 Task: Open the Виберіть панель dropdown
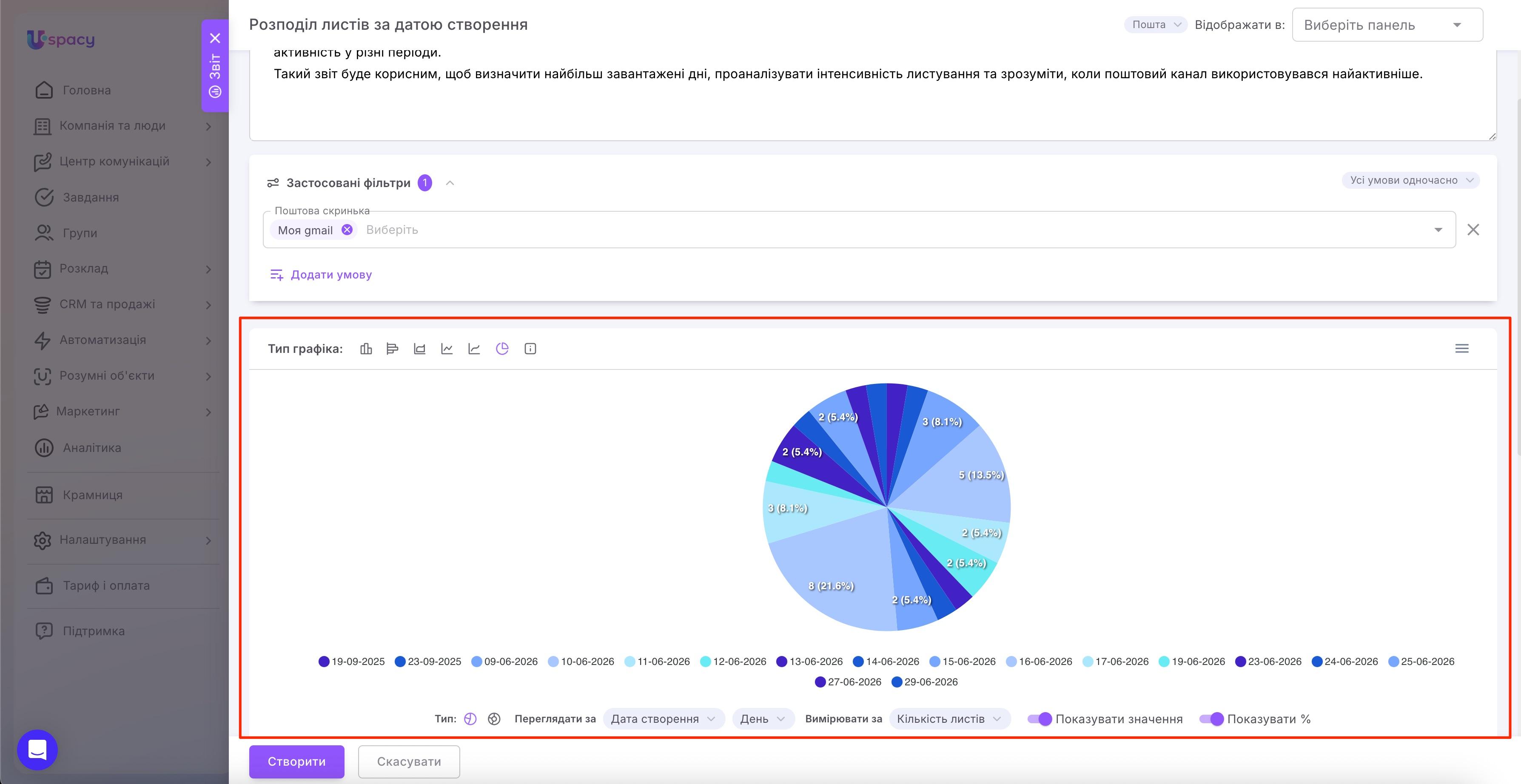pos(1387,25)
